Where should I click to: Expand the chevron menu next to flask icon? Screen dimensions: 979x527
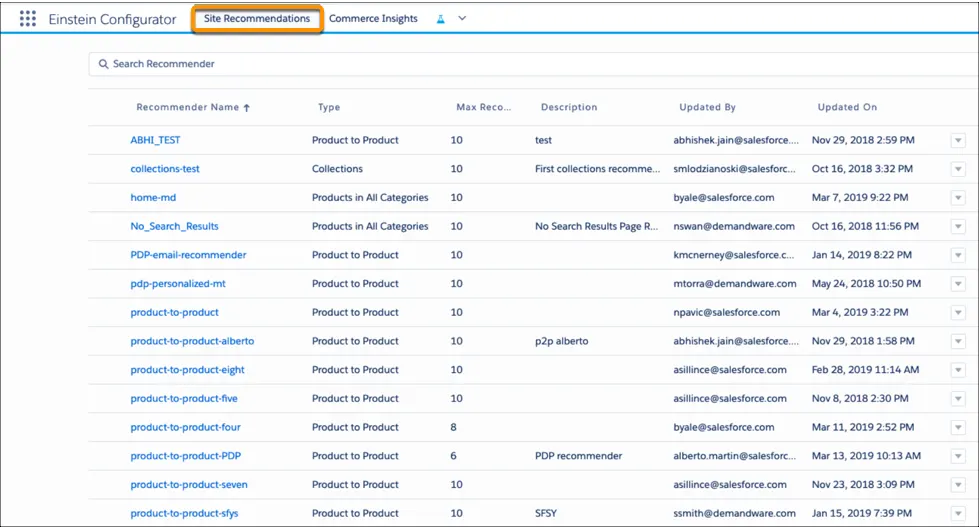tap(462, 19)
